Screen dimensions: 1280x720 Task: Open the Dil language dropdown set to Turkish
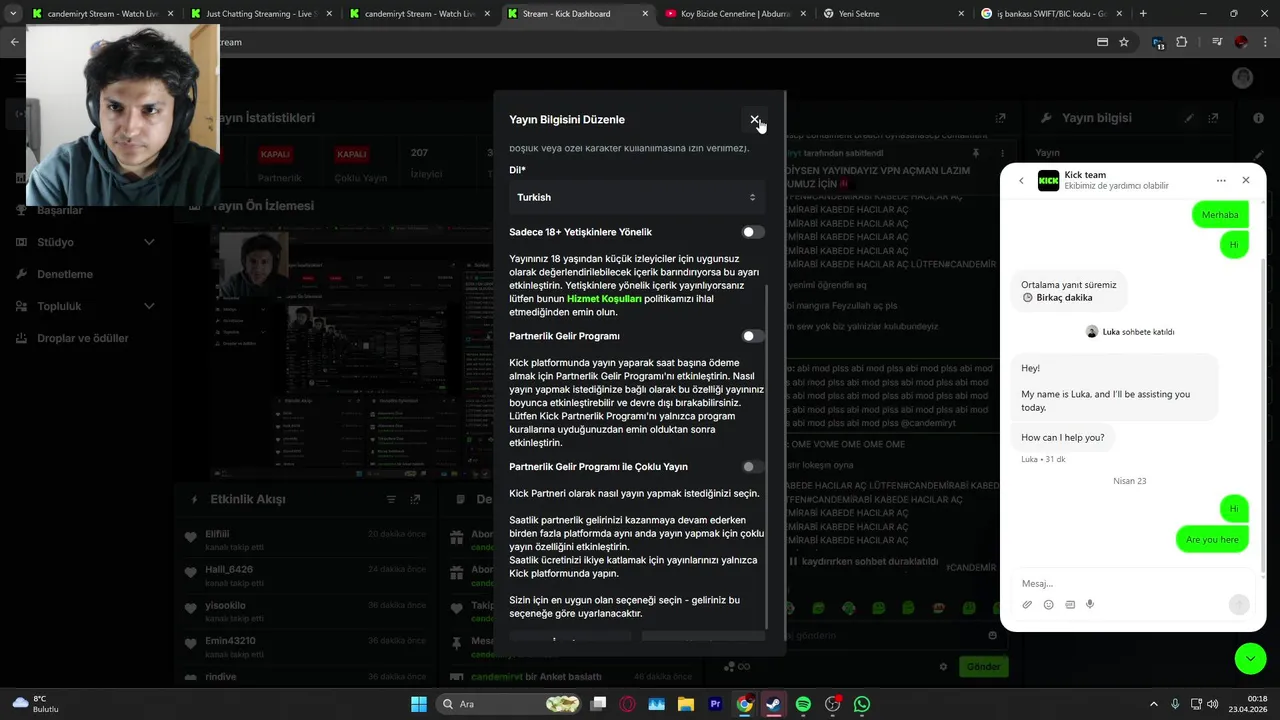pyautogui.click(x=637, y=197)
